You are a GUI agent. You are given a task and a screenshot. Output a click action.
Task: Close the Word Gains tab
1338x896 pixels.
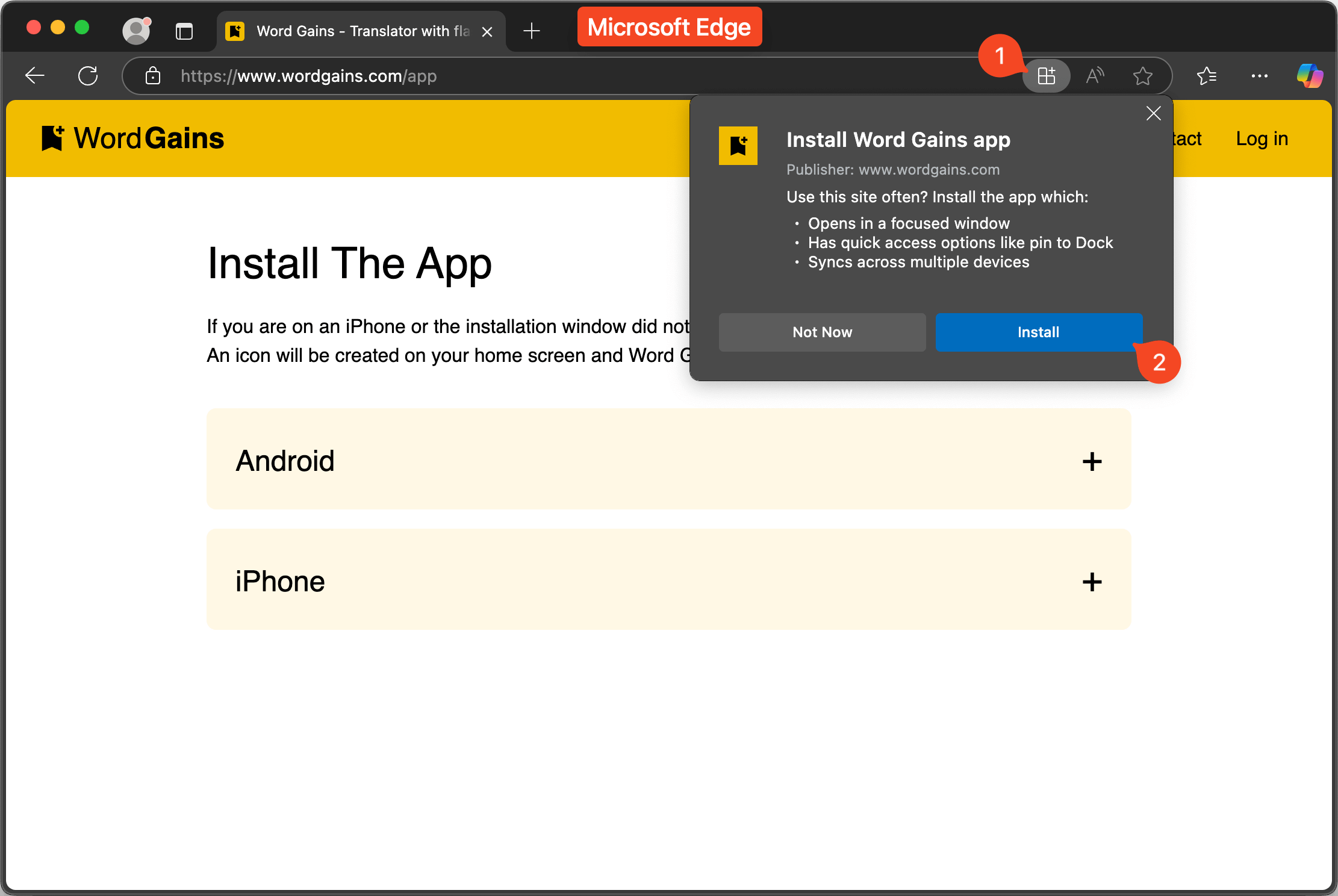pos(487,31)
